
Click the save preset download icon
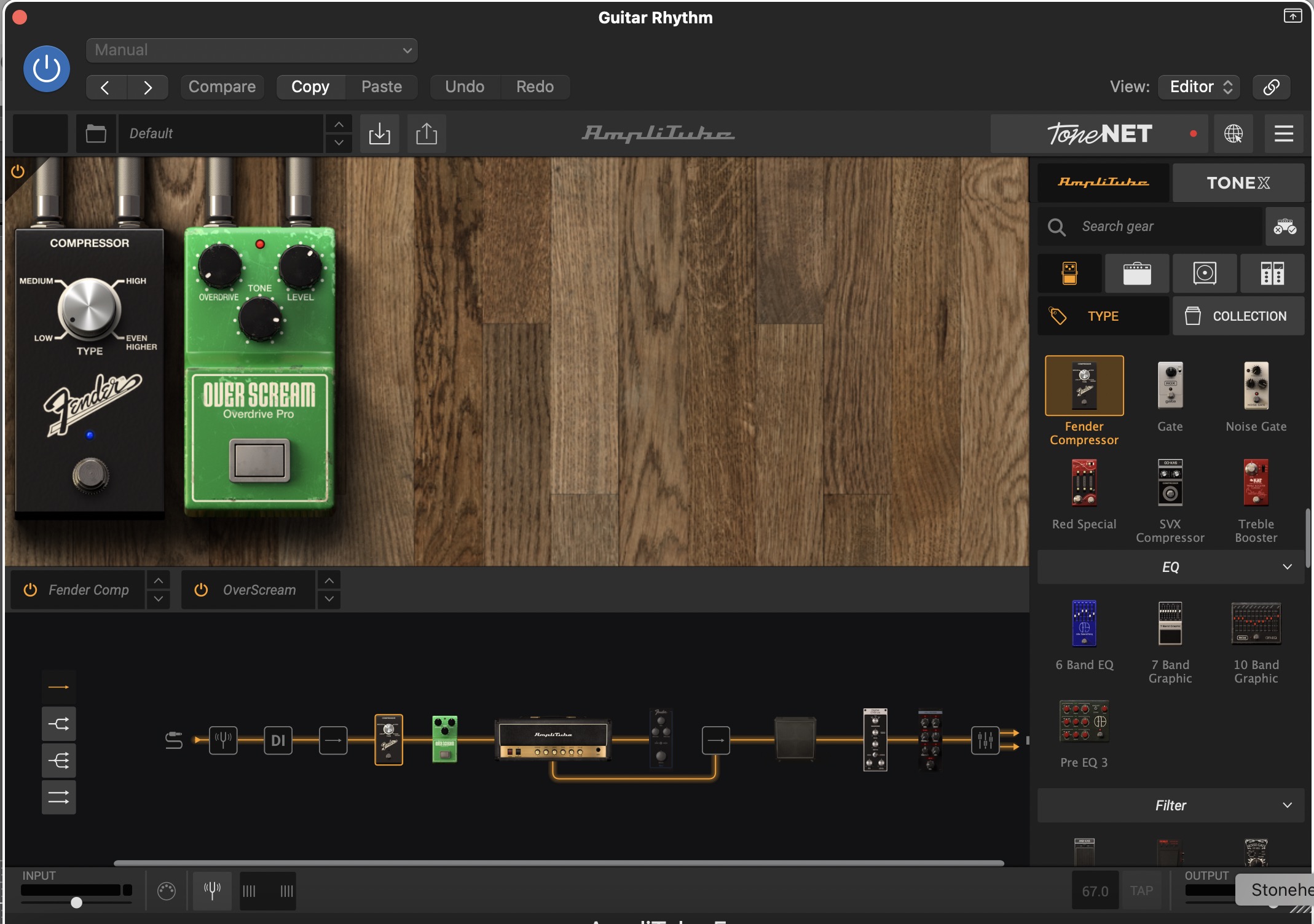(x=380, y=133)
